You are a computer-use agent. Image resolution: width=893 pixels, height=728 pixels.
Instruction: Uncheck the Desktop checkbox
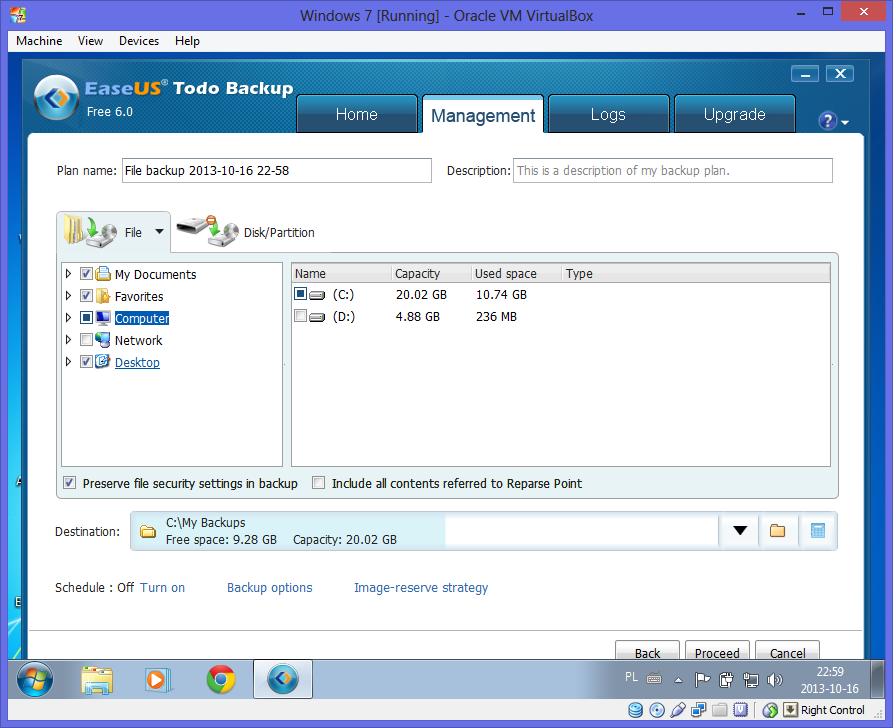pos(86,361)
